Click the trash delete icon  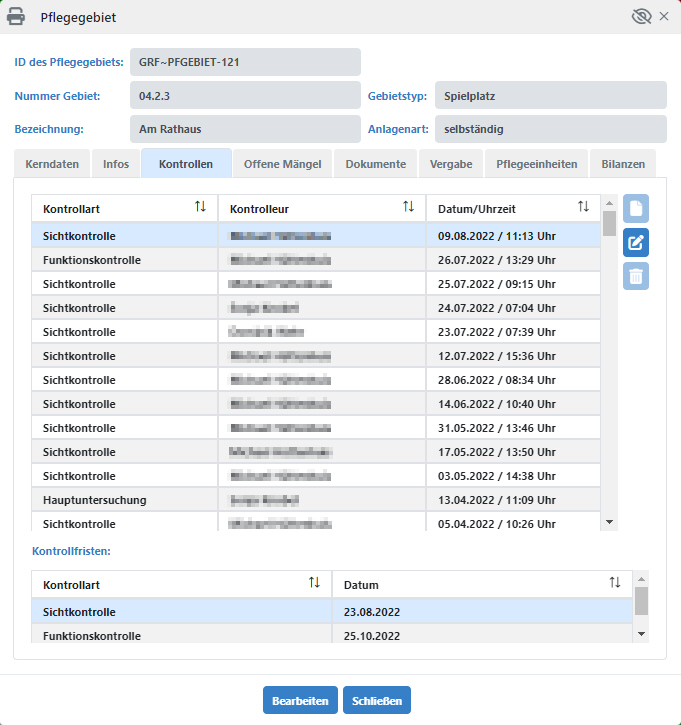click(x=636, y=276)
